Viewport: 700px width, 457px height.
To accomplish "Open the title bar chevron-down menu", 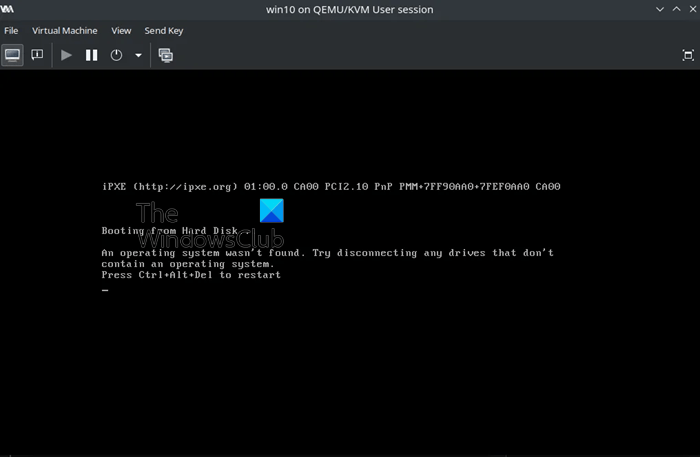I will click(x=660, y=9).
